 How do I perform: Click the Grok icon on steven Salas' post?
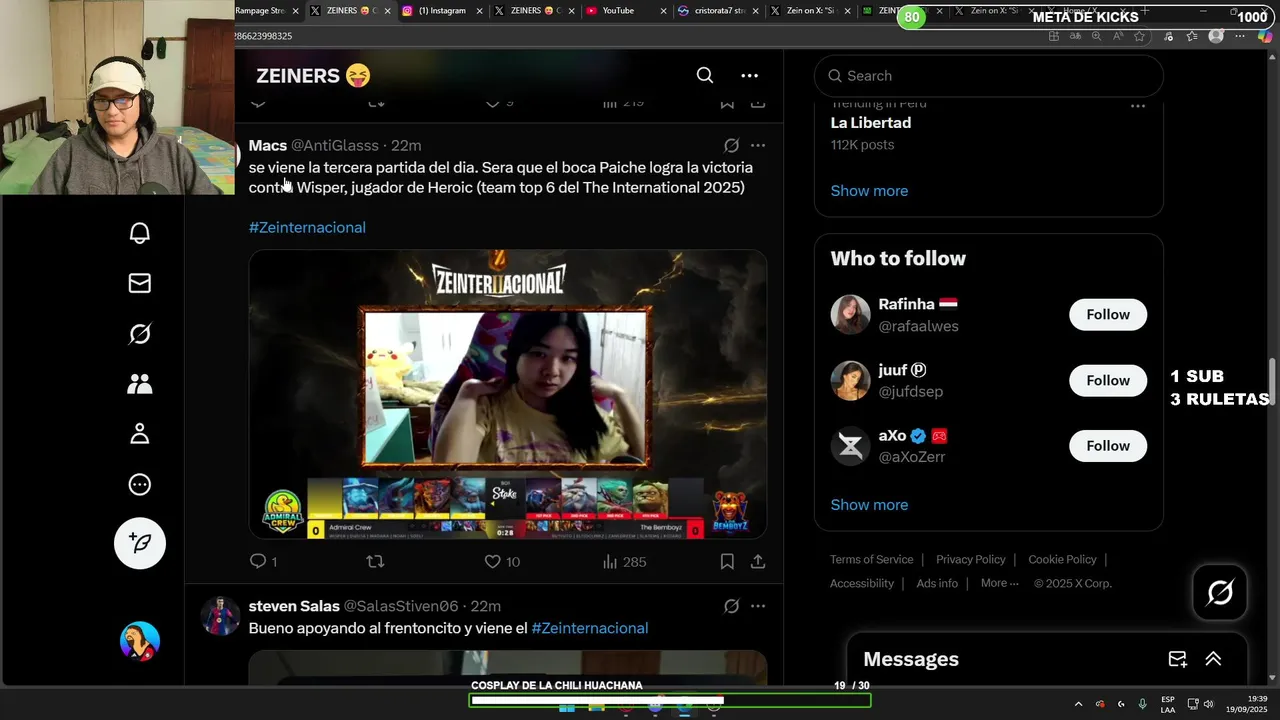coord(731,606)
